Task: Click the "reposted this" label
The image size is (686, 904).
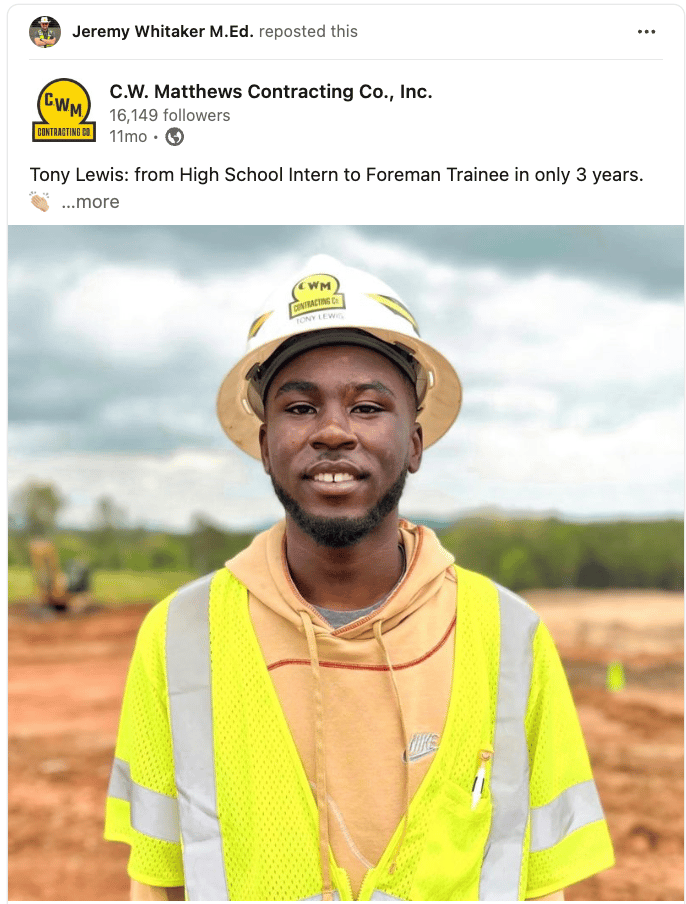Action: pyautogui.click(x=308, y=32)
